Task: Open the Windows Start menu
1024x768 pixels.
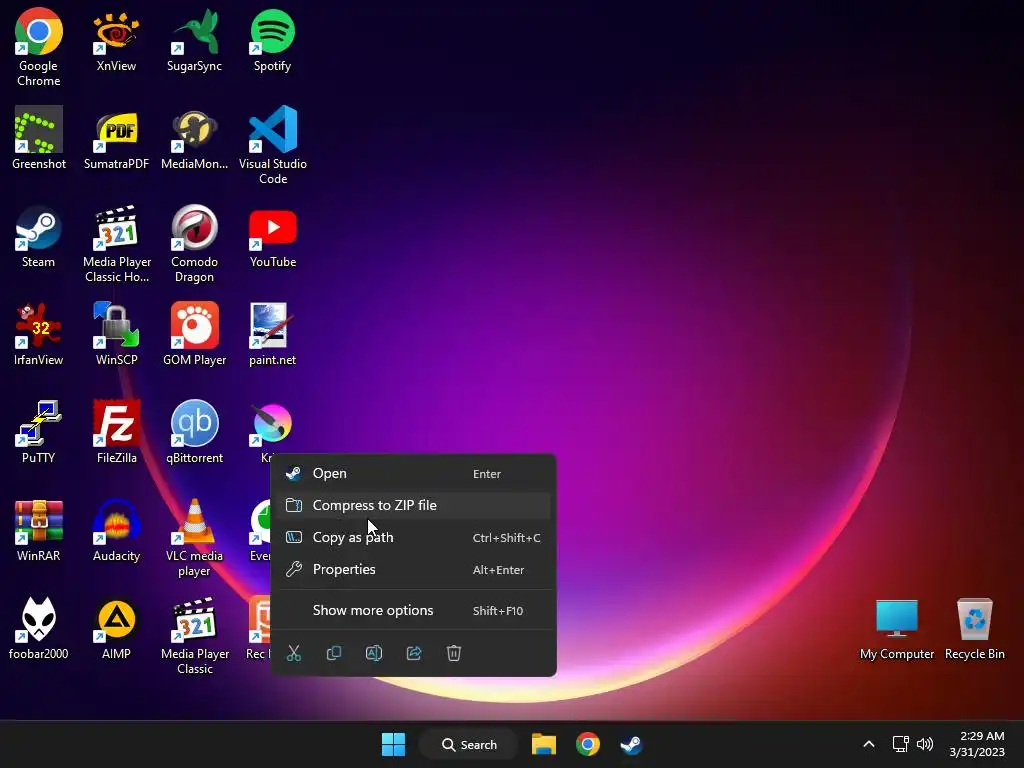Action: click(393, 744)
